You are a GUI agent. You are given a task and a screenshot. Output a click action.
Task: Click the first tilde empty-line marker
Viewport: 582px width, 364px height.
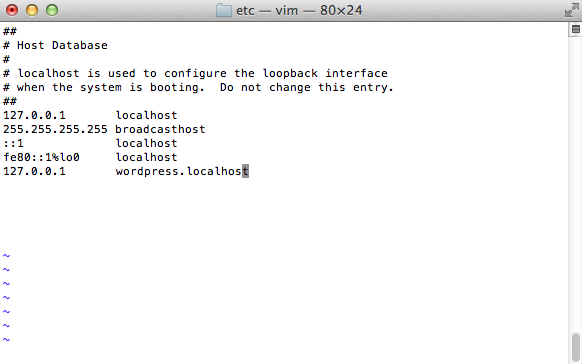pos(6,256)
